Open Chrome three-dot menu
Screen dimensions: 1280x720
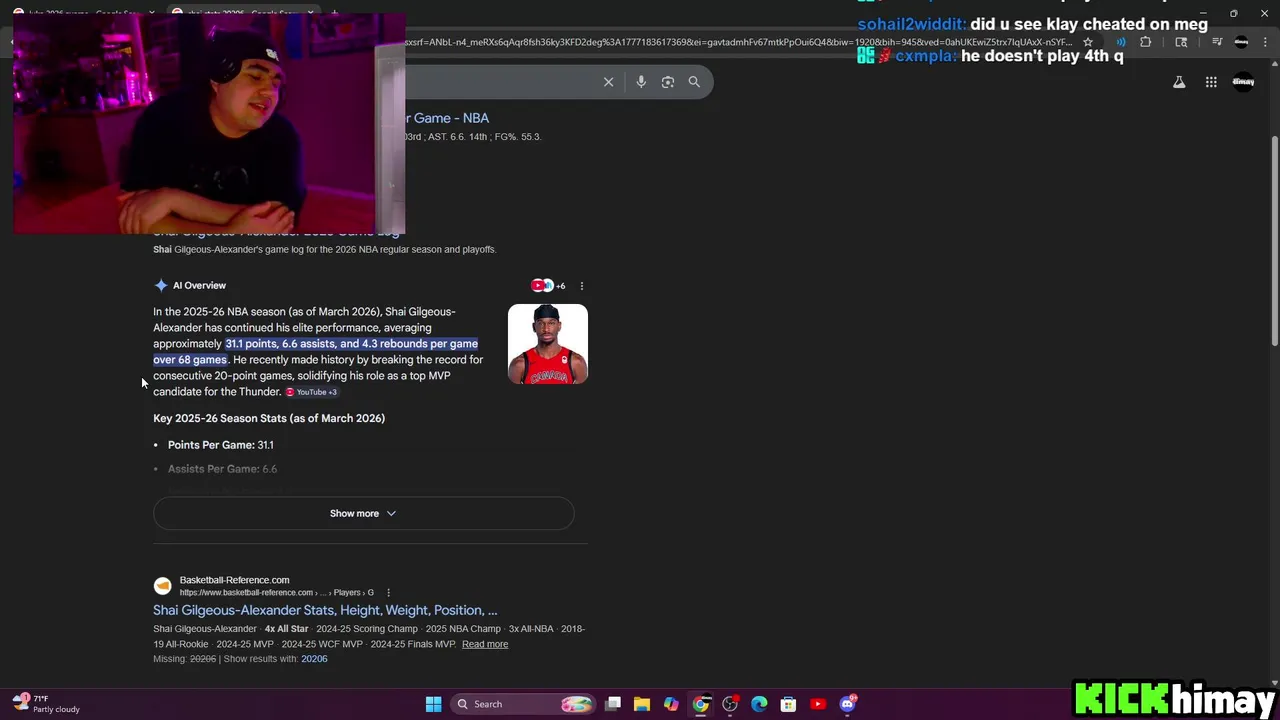(x=1264, y=42)
